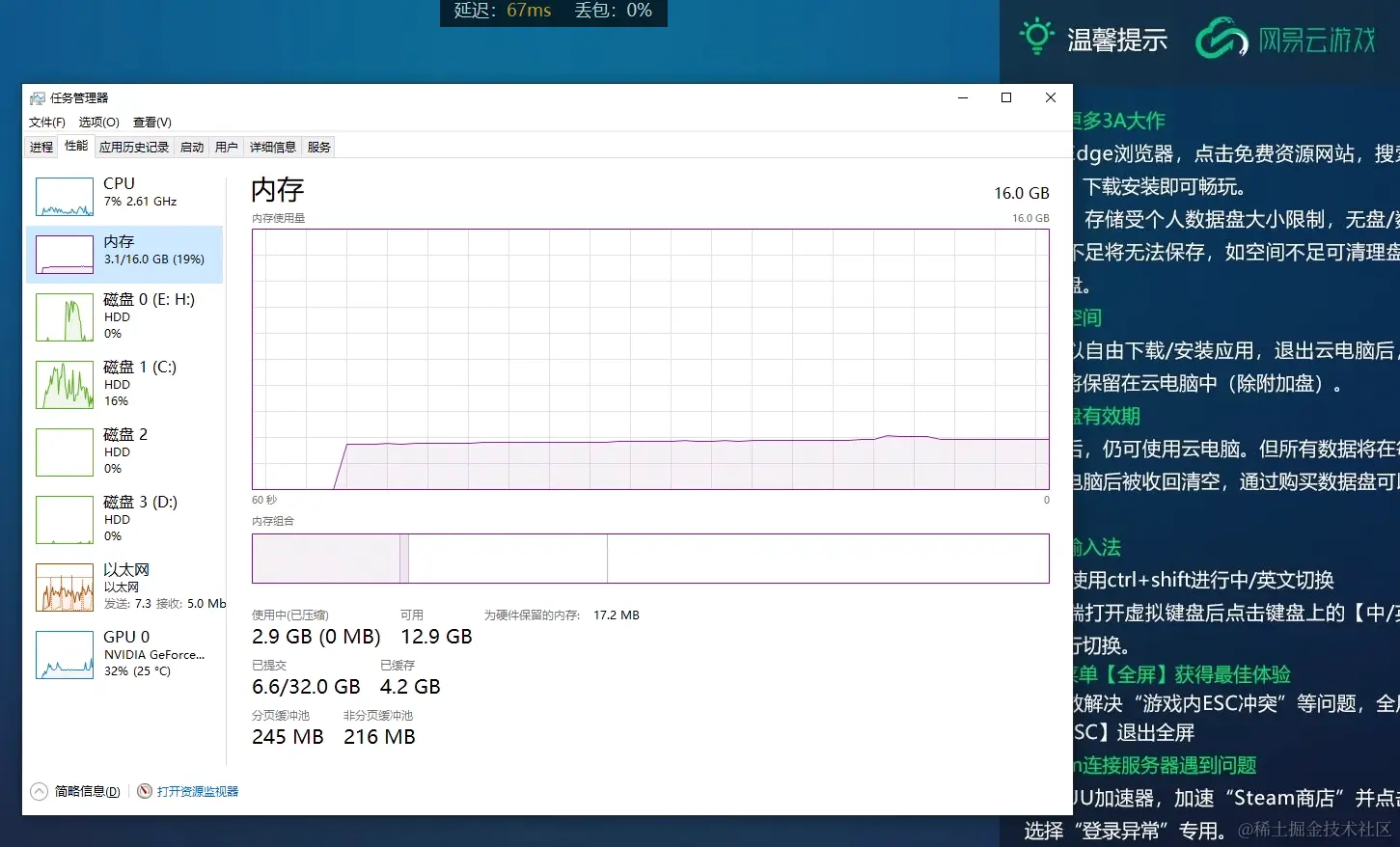This screenshot has width=1400, height=847.
Task: Click the 内存 heading text
Action: [x=278, y=190]
